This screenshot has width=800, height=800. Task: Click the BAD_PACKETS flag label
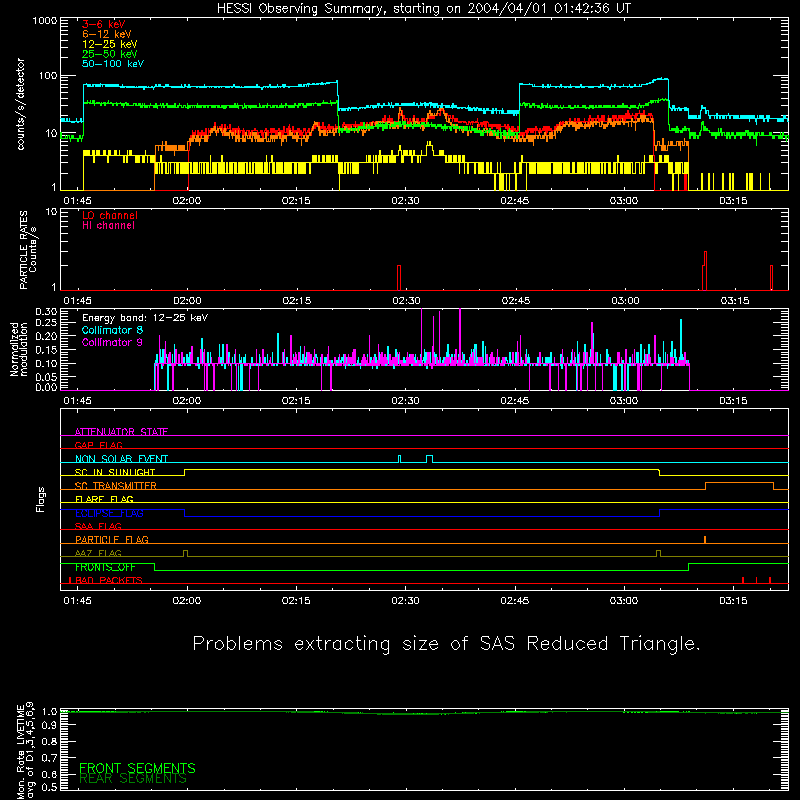coord(108,580)
